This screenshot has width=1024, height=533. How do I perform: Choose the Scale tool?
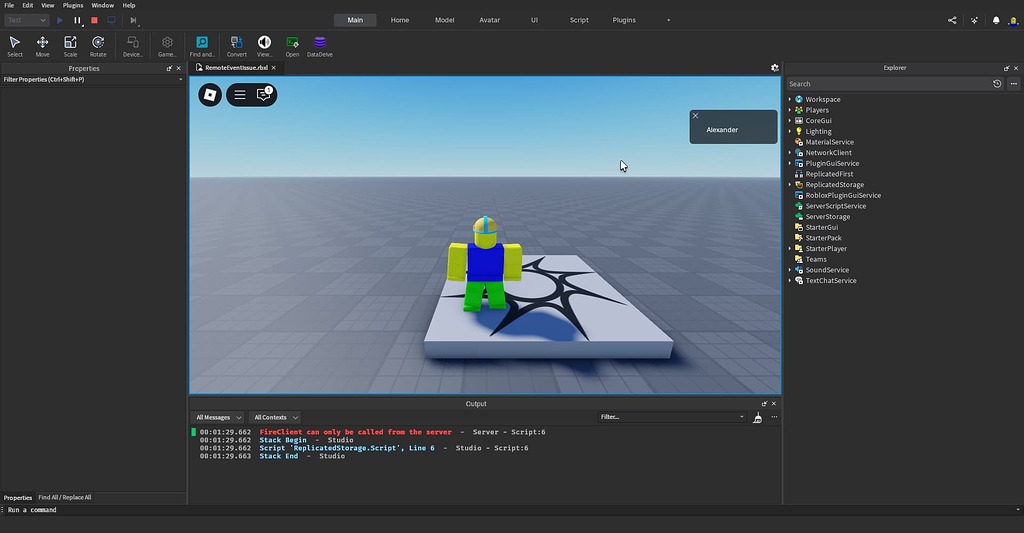pyautogui.click(x=70, y=45)
